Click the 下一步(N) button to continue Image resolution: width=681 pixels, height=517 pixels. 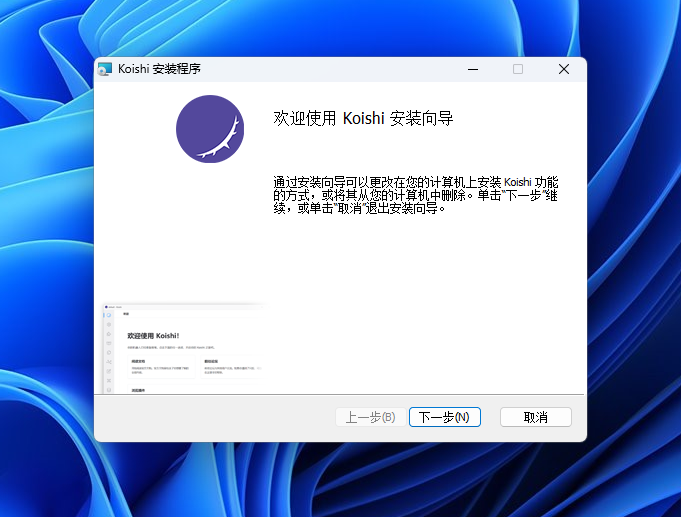click(x=445, y=417)
